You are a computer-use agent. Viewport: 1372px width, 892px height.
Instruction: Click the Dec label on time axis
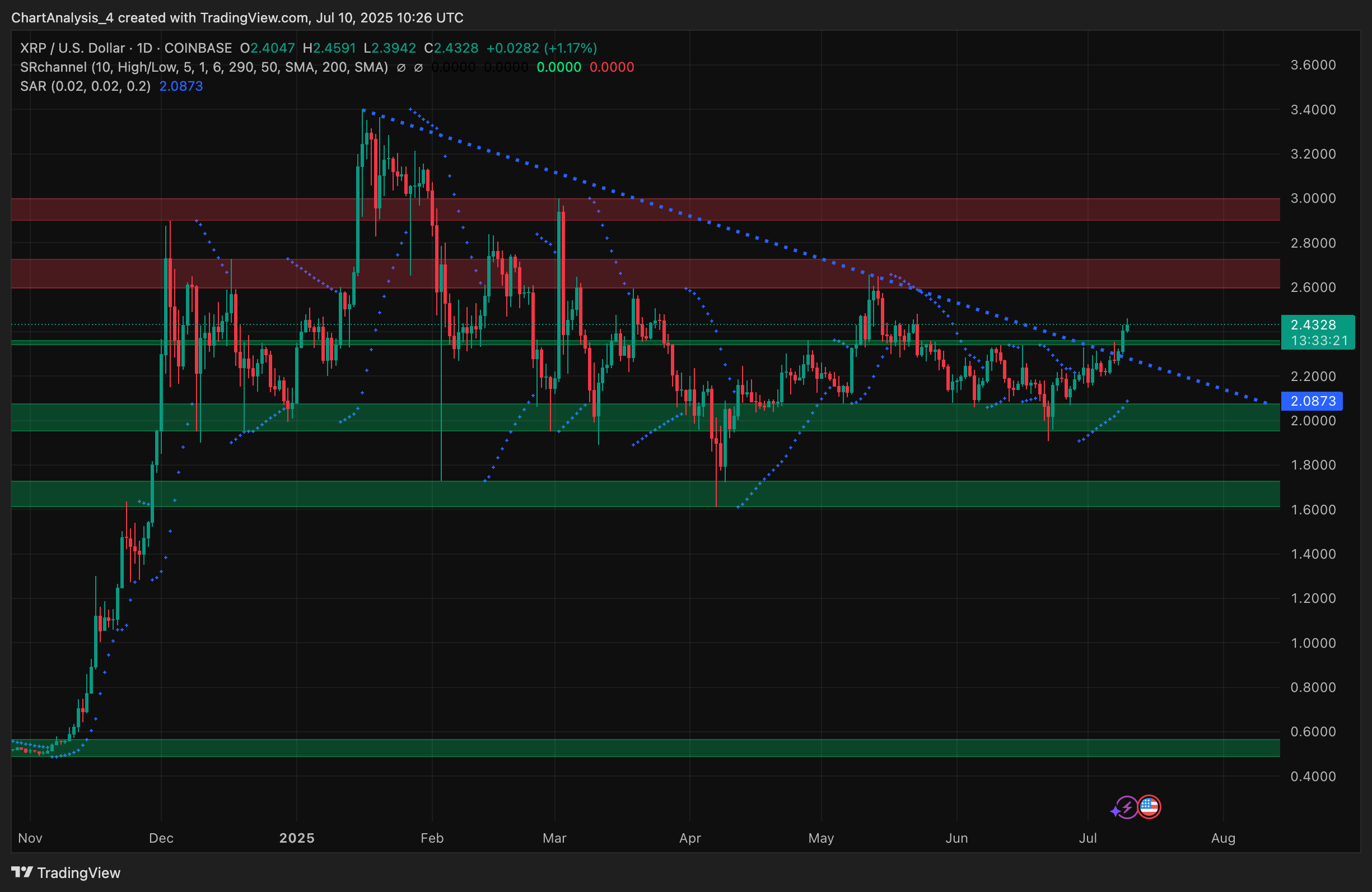tap(161, 838)
